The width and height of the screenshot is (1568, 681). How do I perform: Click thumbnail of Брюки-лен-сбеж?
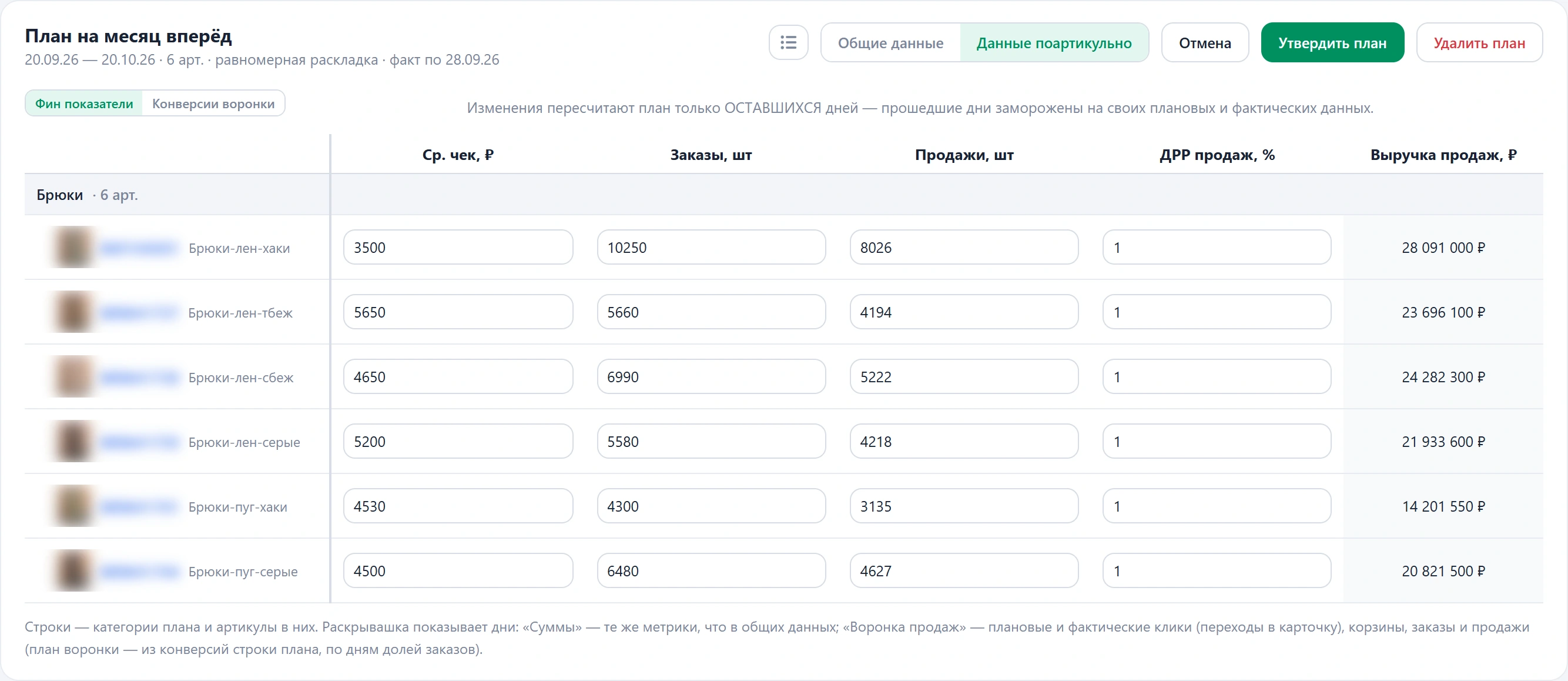click(73, 376)
